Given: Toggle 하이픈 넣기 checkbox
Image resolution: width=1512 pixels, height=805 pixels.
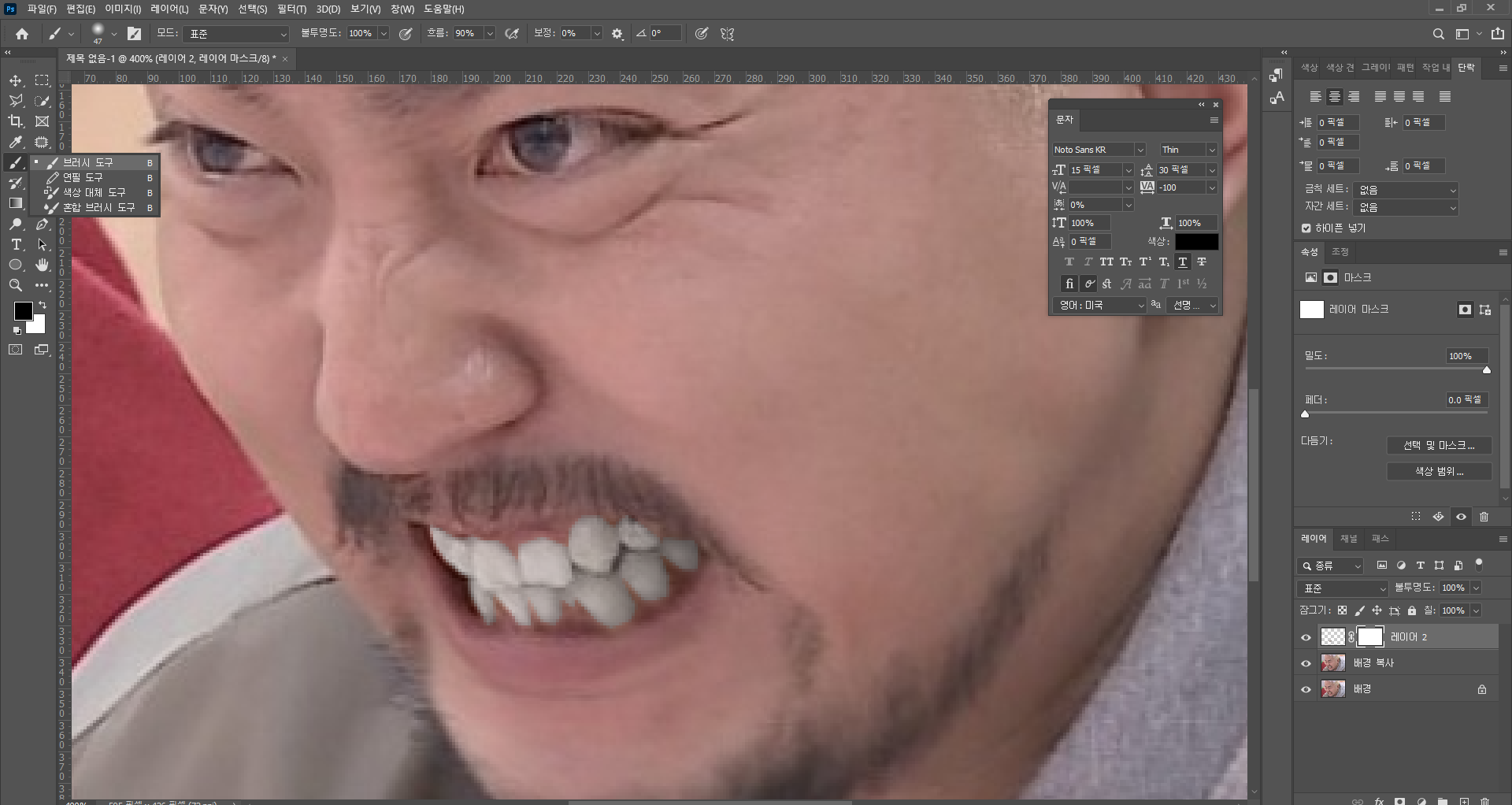Looking at the screenshot, I should tap(1306, 228).
